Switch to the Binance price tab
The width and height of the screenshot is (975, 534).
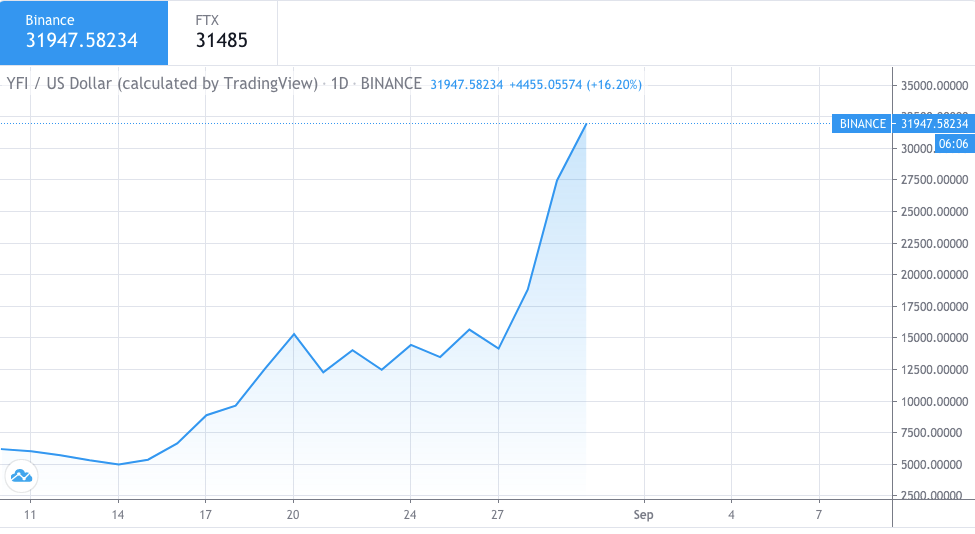click(x=84, y=32)
